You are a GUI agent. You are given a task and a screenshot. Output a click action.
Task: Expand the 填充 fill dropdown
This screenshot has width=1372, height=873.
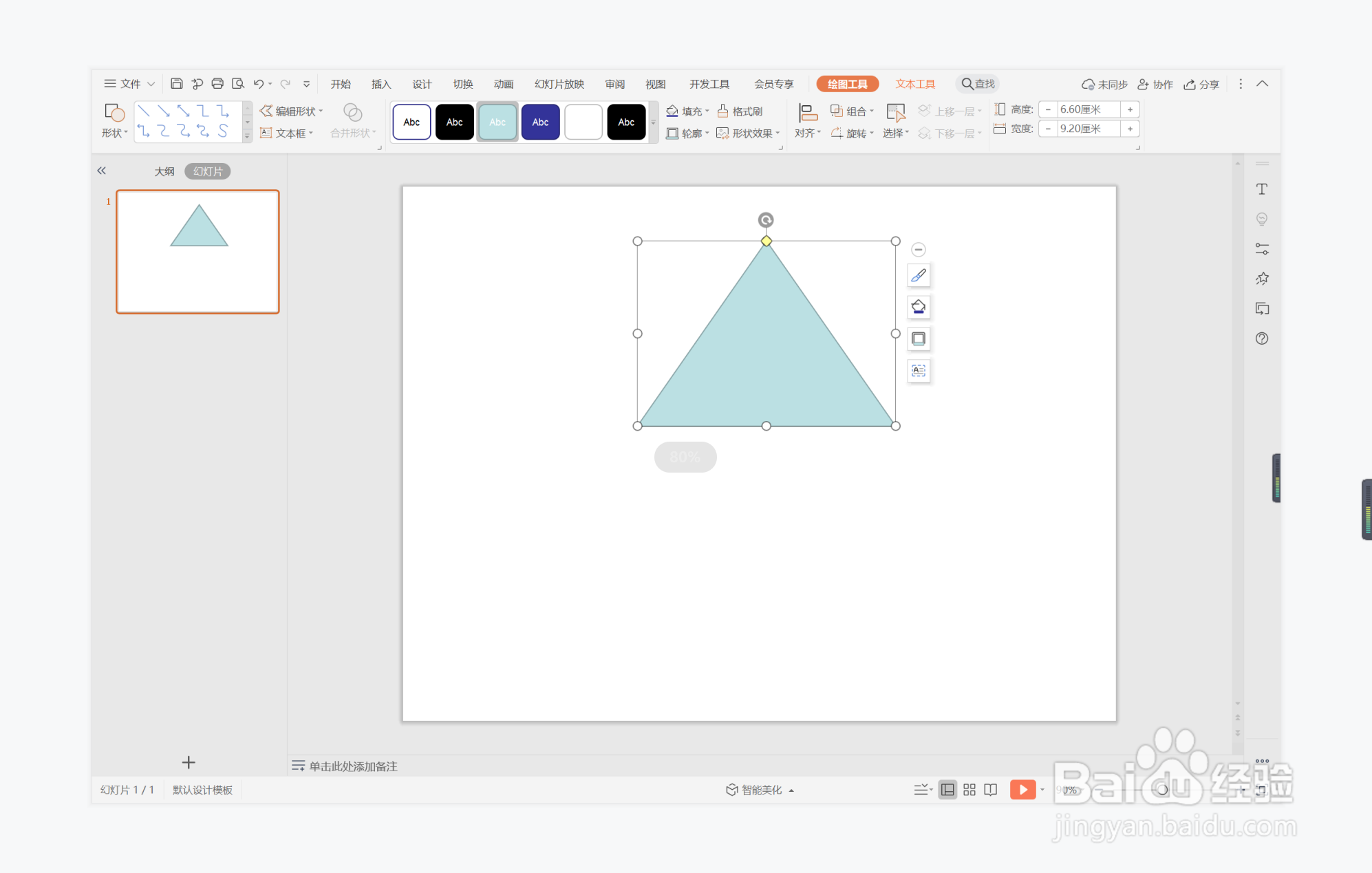click(x=707, y=111)
